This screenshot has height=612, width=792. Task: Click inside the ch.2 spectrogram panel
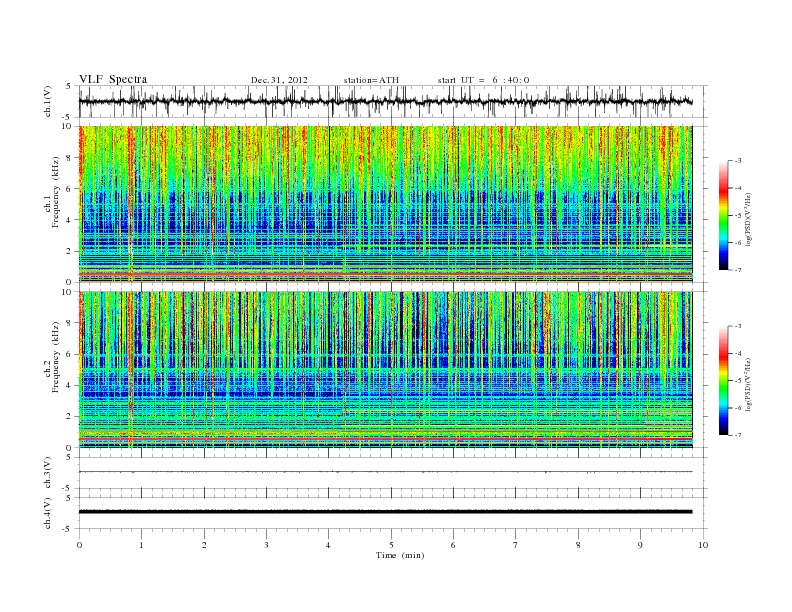(x=385, y=370)
